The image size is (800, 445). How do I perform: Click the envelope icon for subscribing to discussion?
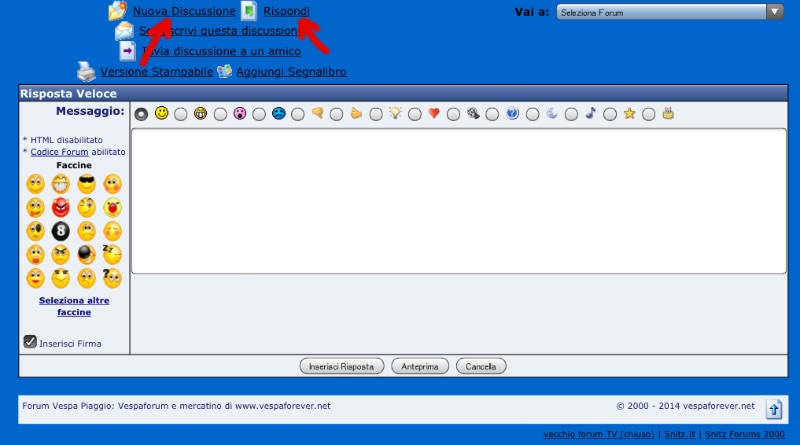click(124, 31)
